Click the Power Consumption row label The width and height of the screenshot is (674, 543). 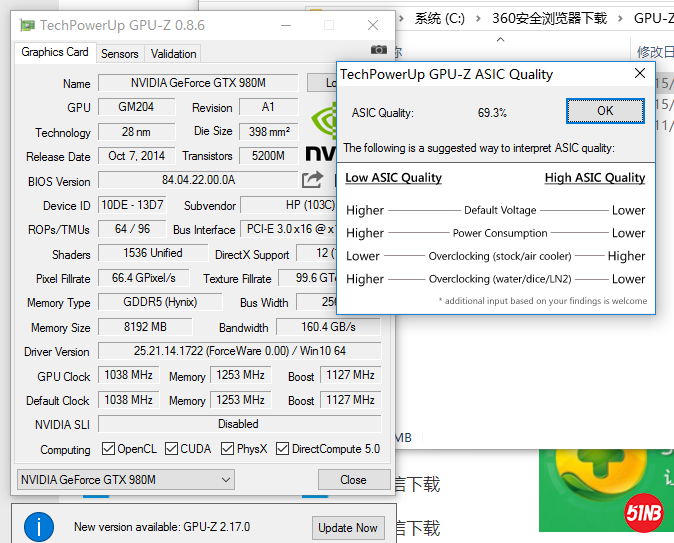(500, 233)
